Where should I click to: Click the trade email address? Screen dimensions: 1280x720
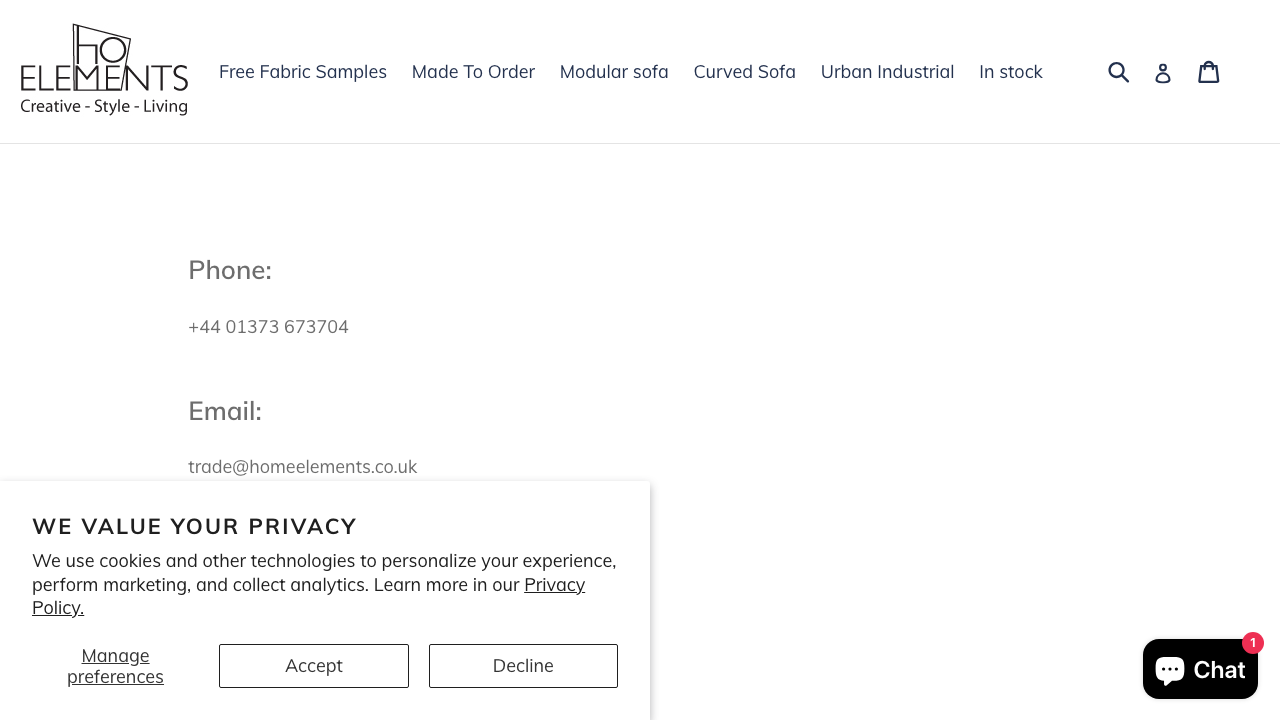click(302, 467)
